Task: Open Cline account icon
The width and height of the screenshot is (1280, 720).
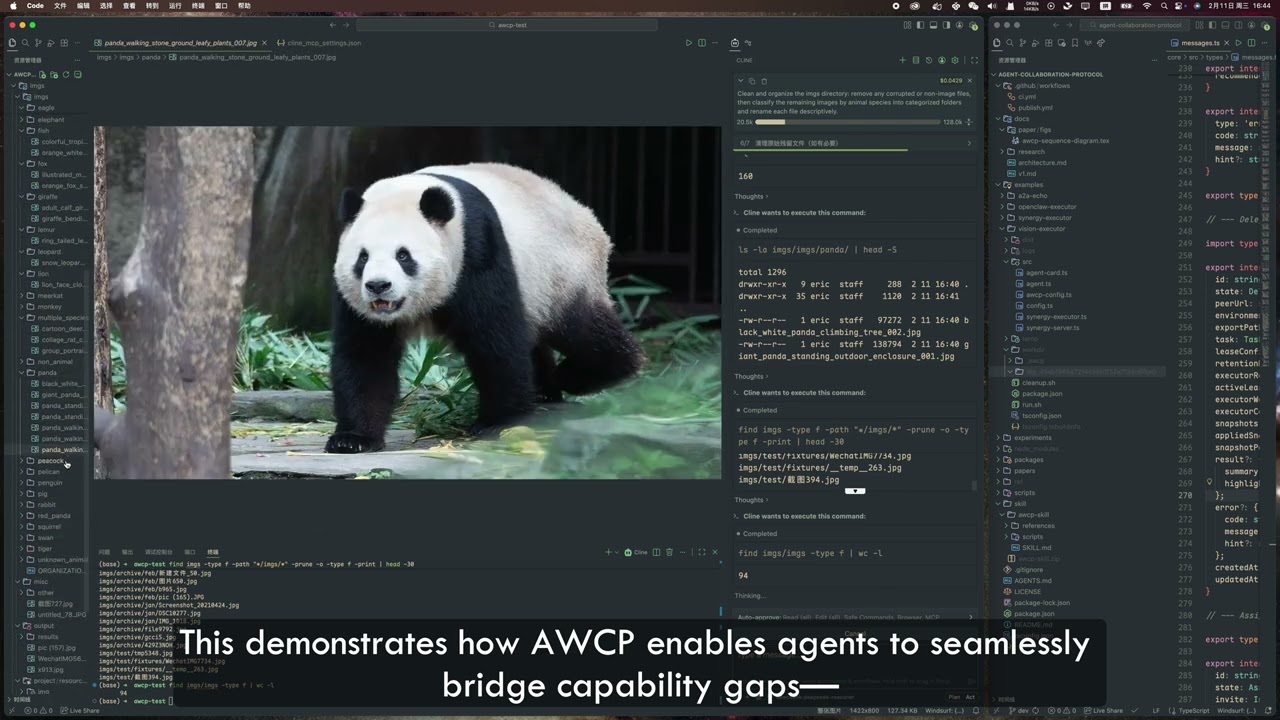Action: coord(942,60)
